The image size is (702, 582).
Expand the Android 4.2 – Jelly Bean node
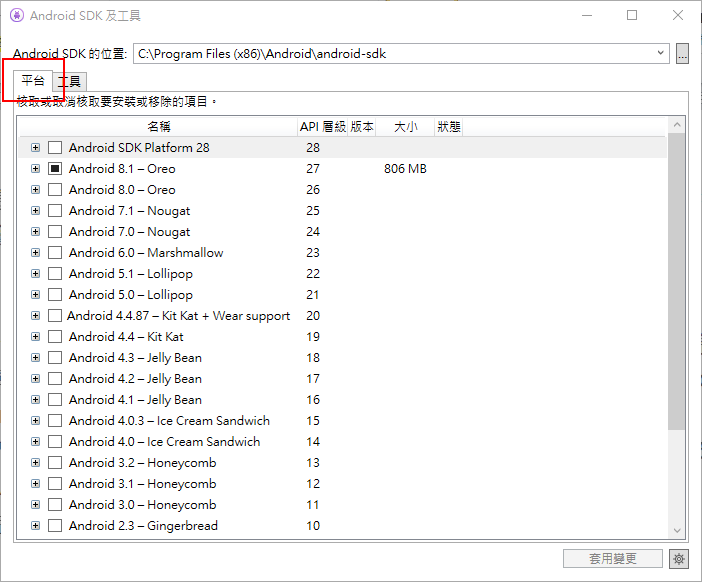[35, 379]
